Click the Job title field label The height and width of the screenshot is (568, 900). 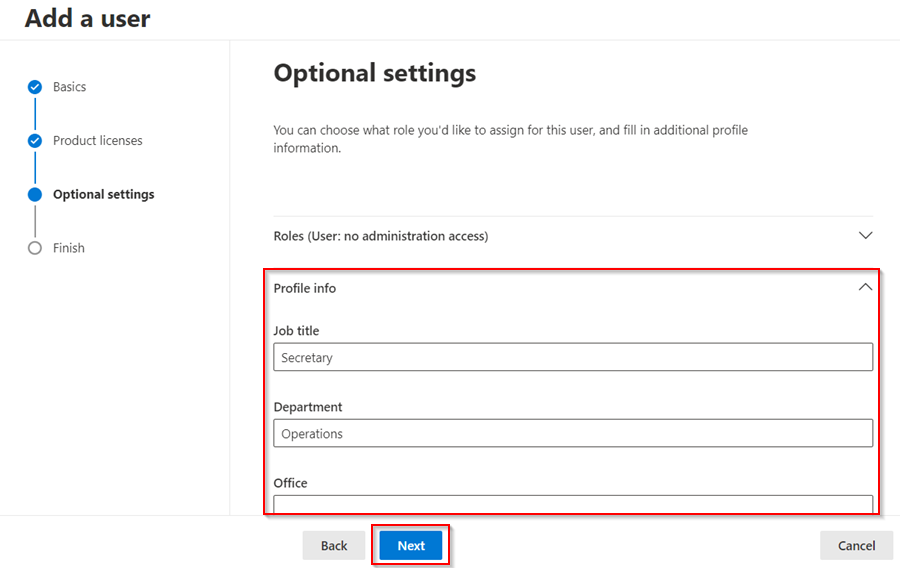296,330
